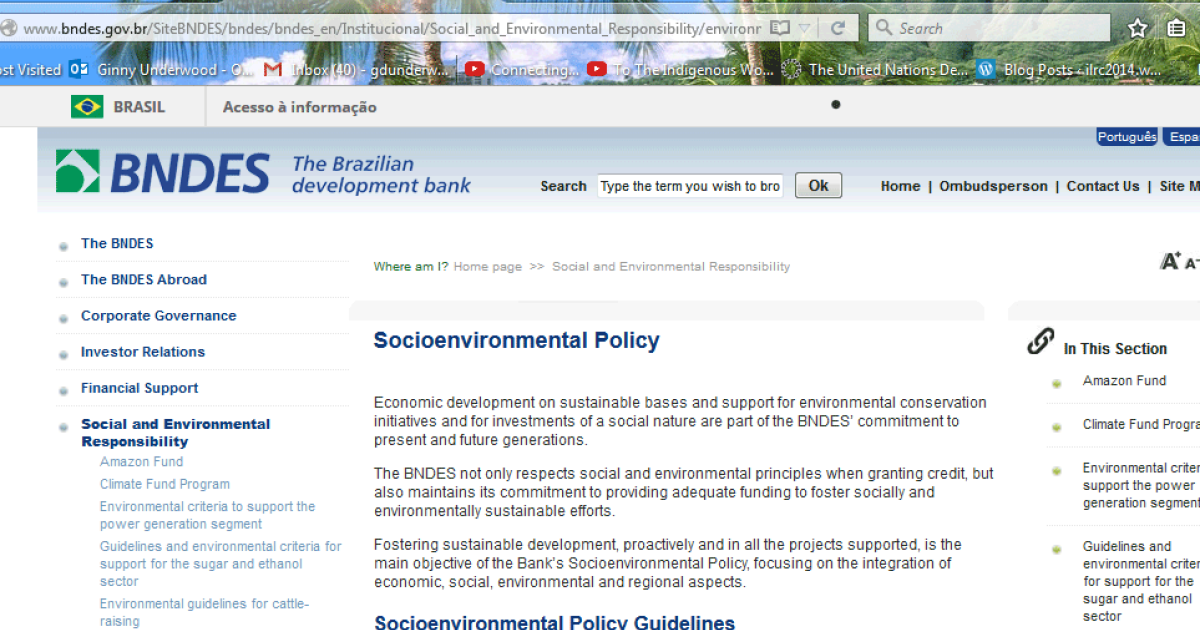Click the site search input field
This screenshot has height=630, width=1200.
coord(690,185)
